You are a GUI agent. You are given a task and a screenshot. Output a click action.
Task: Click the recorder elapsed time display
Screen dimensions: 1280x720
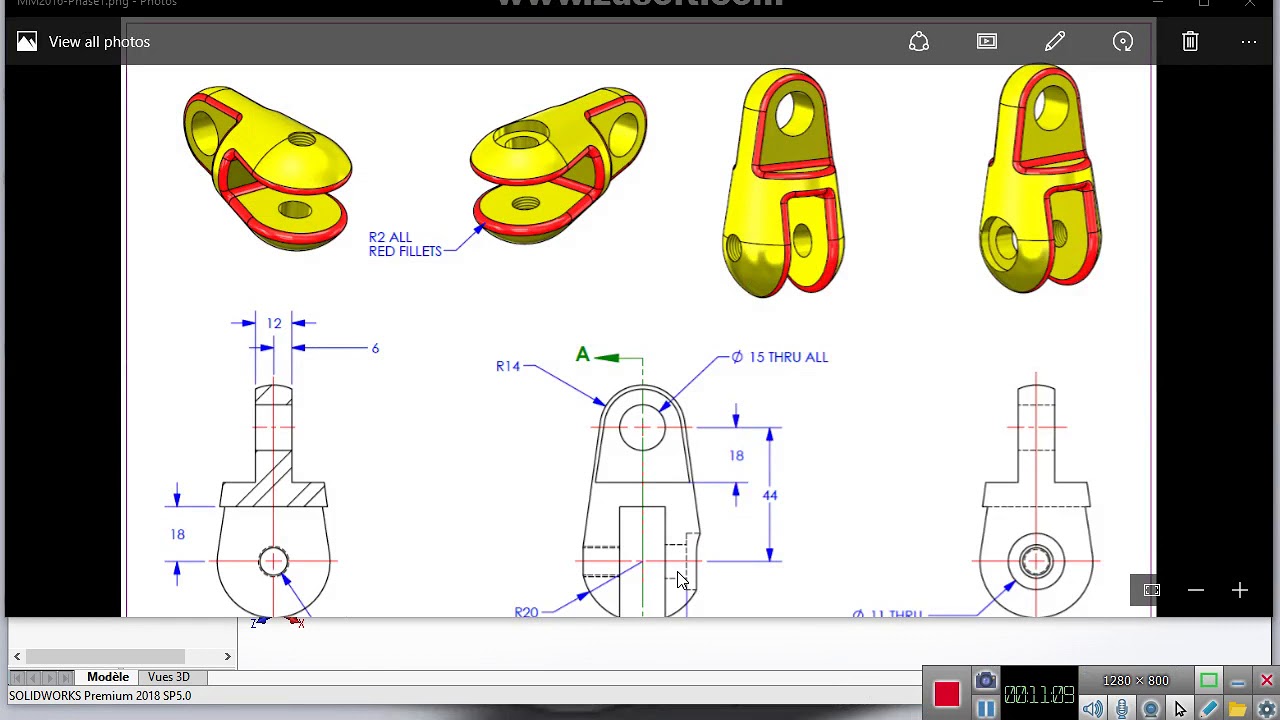pyautogui.click(x=1039, y=694)
